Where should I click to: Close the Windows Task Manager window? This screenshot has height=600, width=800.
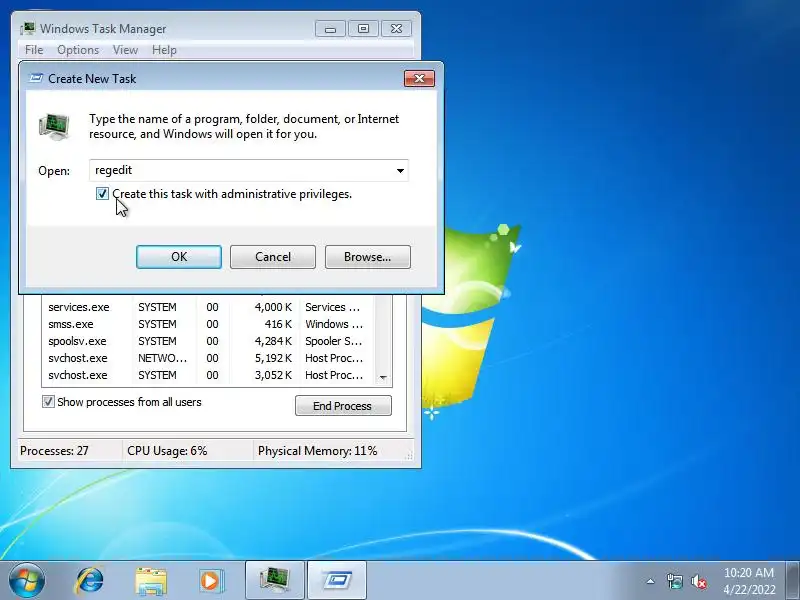point(396,29)
